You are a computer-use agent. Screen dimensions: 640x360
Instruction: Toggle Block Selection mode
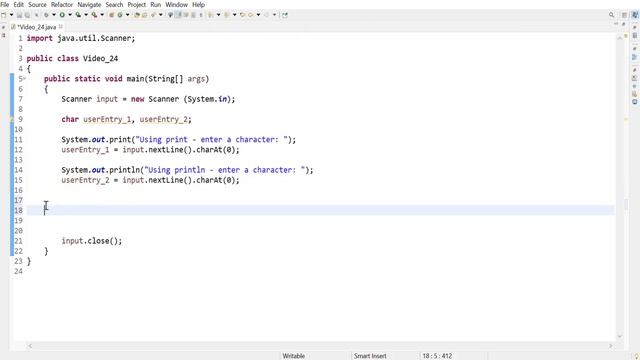tap(193, 15)
